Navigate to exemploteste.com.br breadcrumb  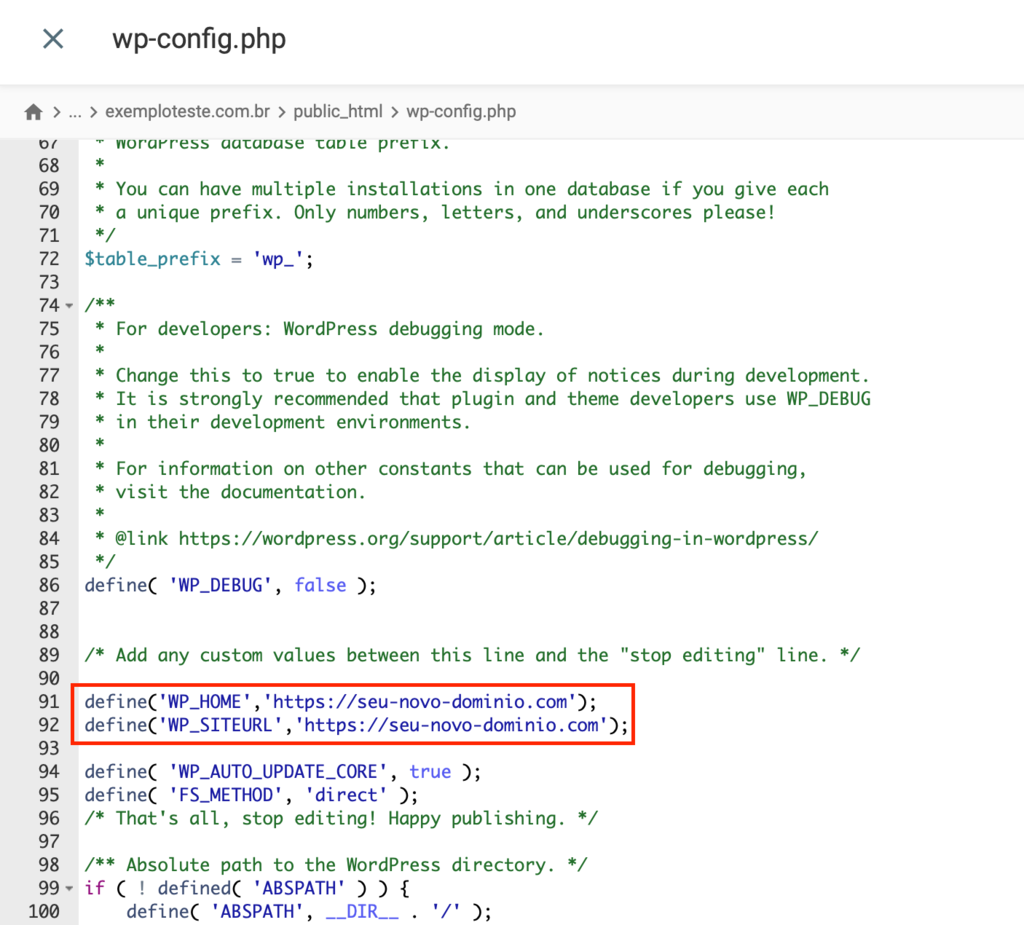pyautogui.click(x=187, y=112)
